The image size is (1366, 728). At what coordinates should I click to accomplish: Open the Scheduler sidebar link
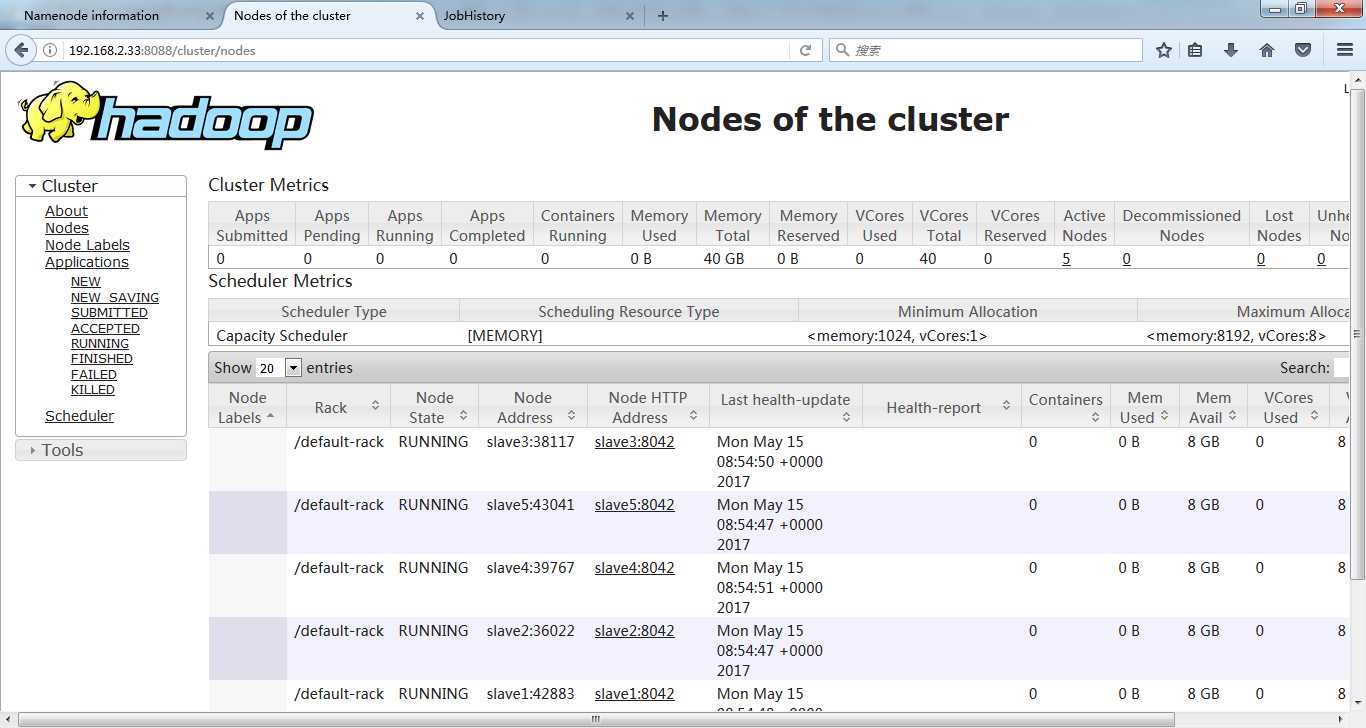[x=79, y=416]
